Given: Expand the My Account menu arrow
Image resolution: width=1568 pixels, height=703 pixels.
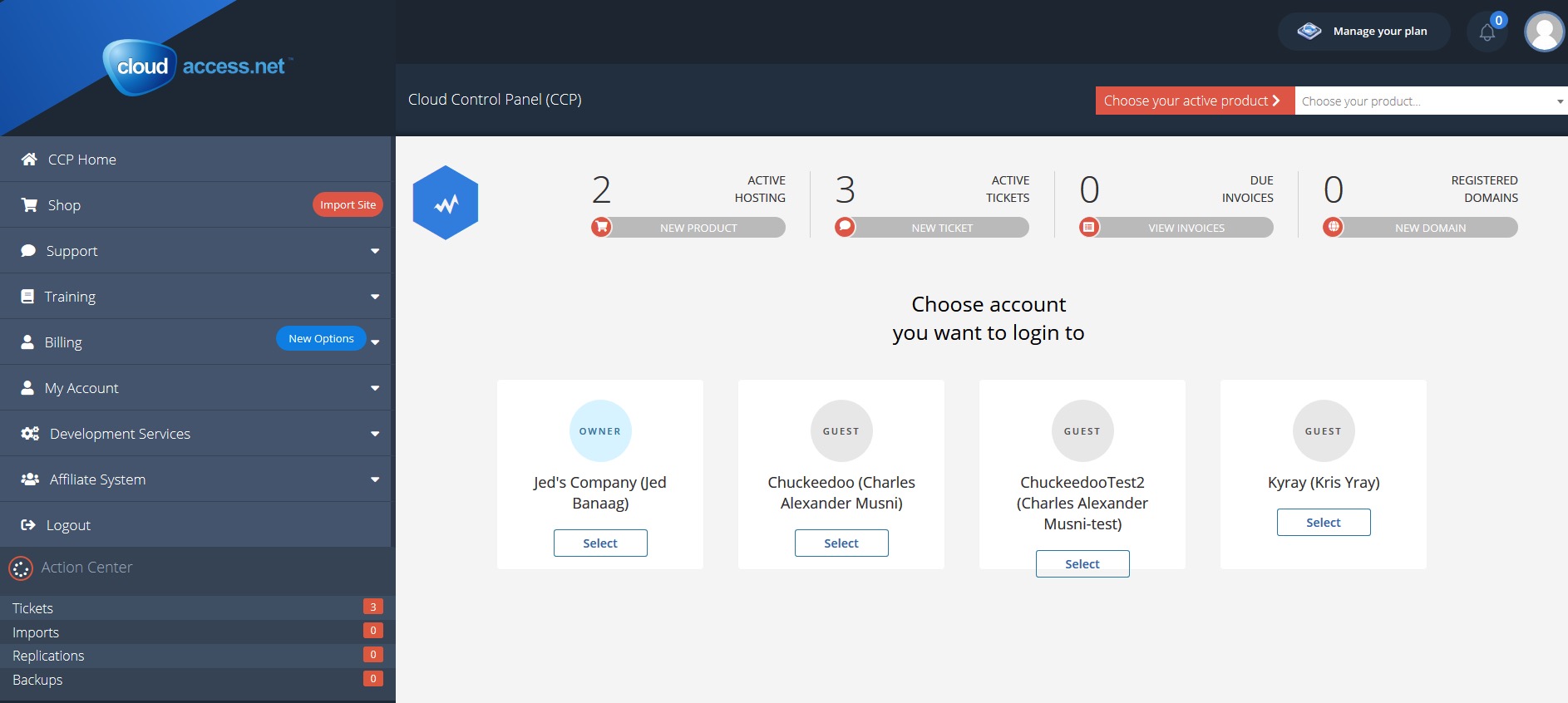Looking at the screenshot, I should coord(375,388).
